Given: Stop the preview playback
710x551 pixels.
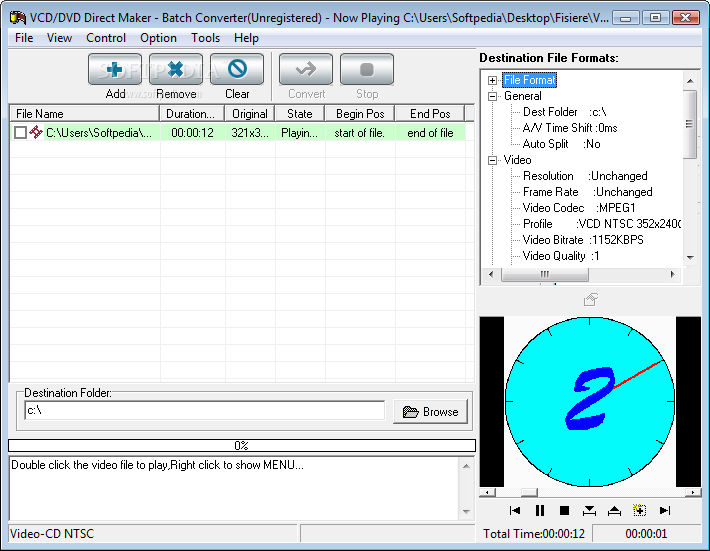Looking at the screenshot, I should tap(564, 511).
